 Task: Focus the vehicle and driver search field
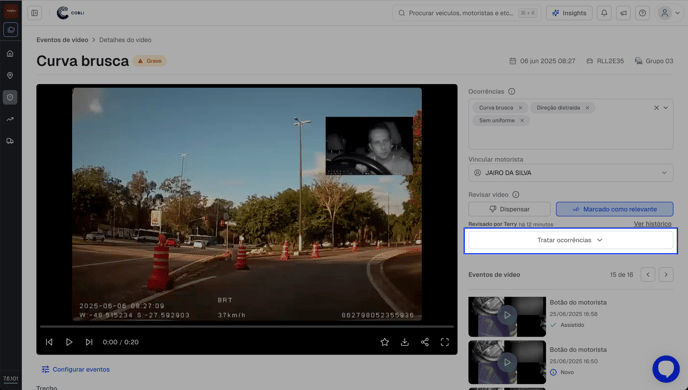(466, 13)
